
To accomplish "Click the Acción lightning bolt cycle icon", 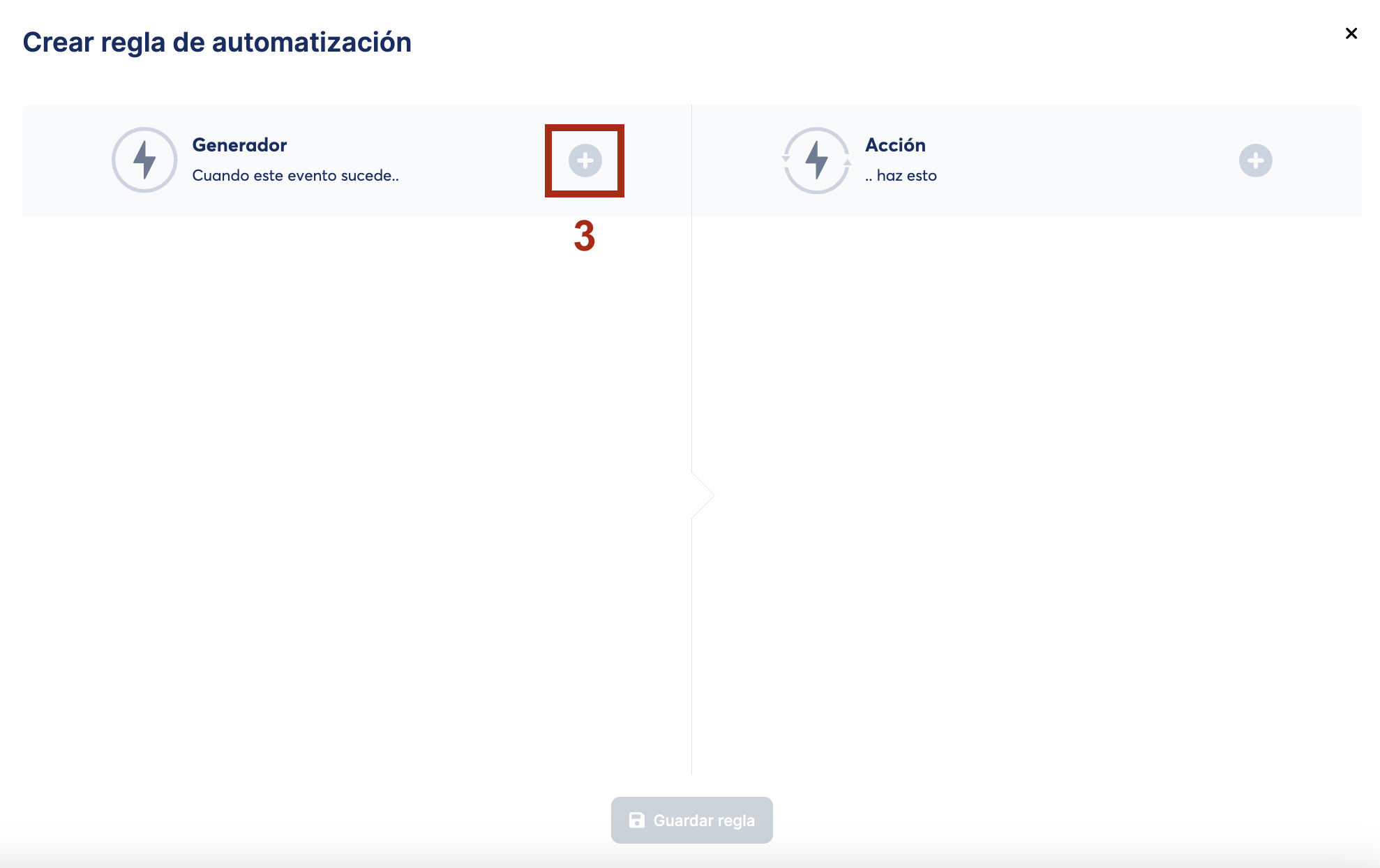I will pos(816,160).
